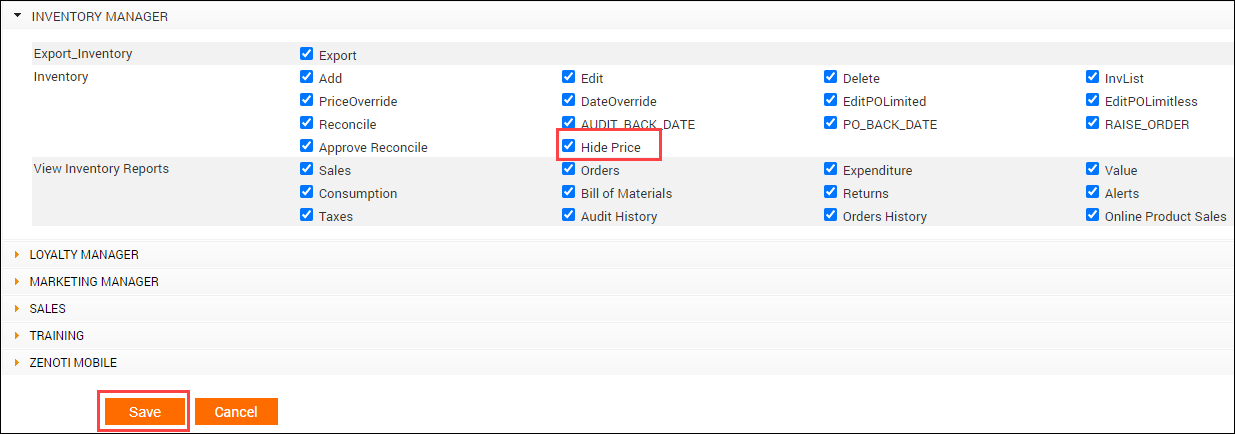Viewport: 1235px width, 434px height.
Task: Uncheck the DateOverride checkbox
Action: tap(569, 100)
